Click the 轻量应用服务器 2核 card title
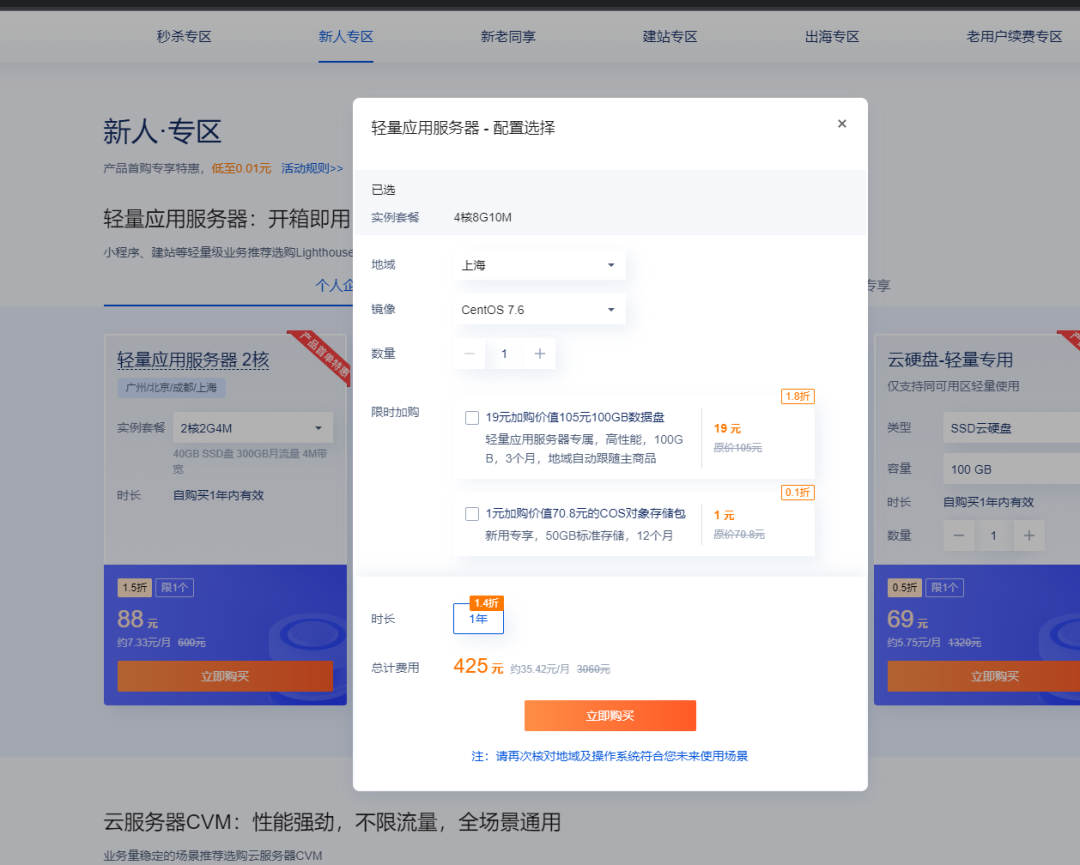The image size is (1080, 865). (193, 359)
